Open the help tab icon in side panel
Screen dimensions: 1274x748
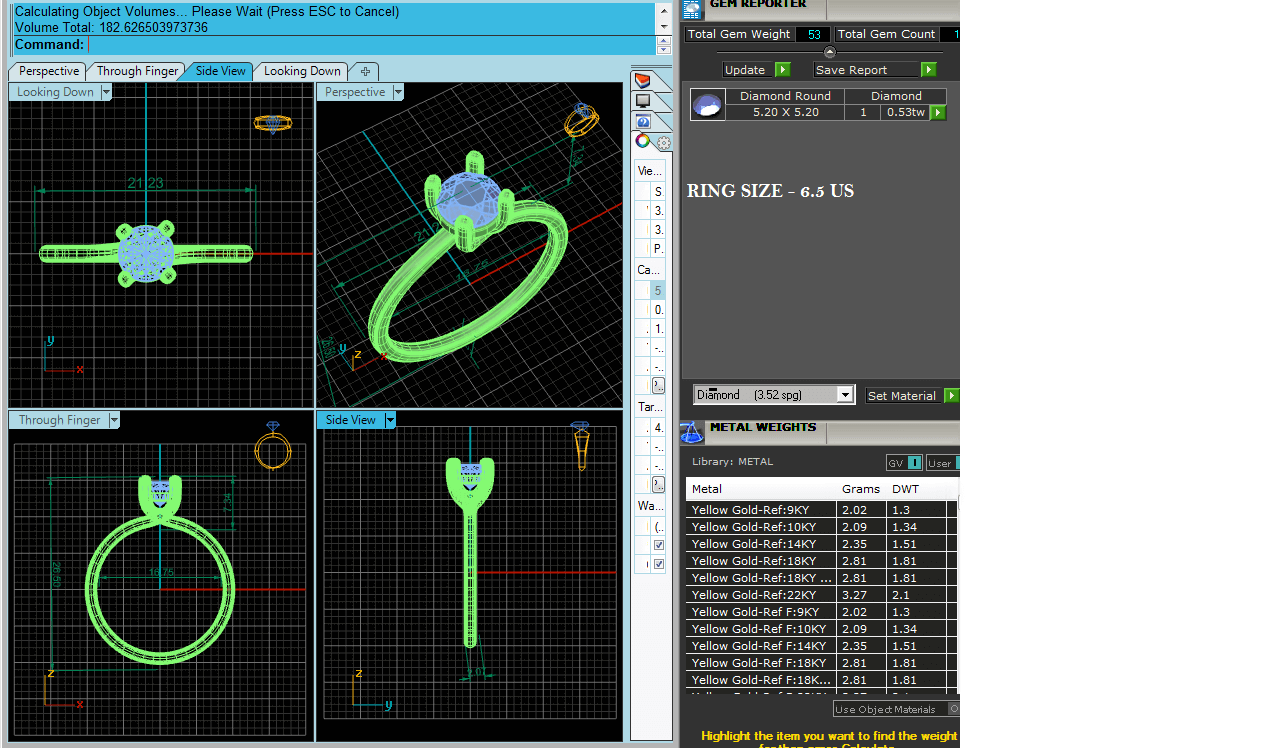point(642,121)
